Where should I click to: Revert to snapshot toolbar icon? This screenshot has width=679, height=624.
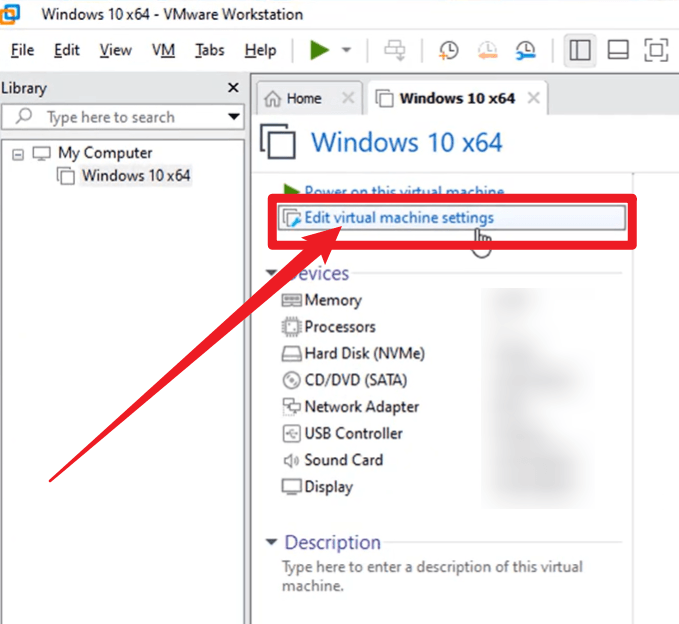tap(488, 50)
